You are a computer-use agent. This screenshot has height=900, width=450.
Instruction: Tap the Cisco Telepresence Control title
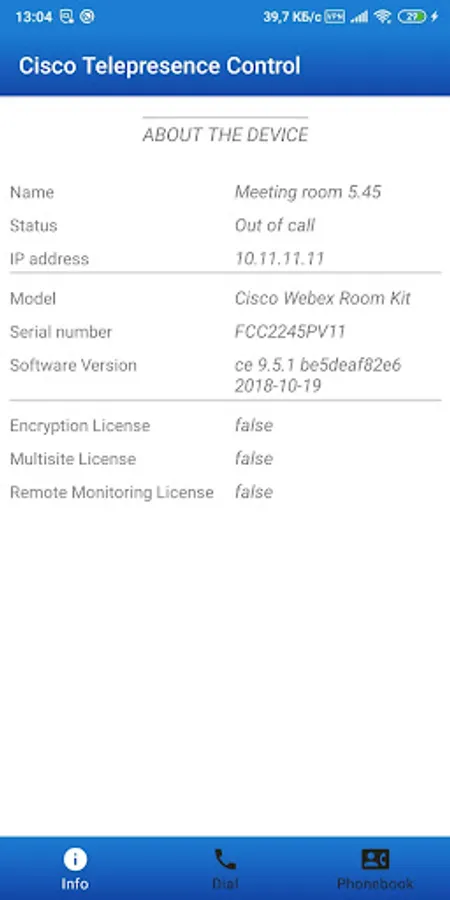[160, 65]
